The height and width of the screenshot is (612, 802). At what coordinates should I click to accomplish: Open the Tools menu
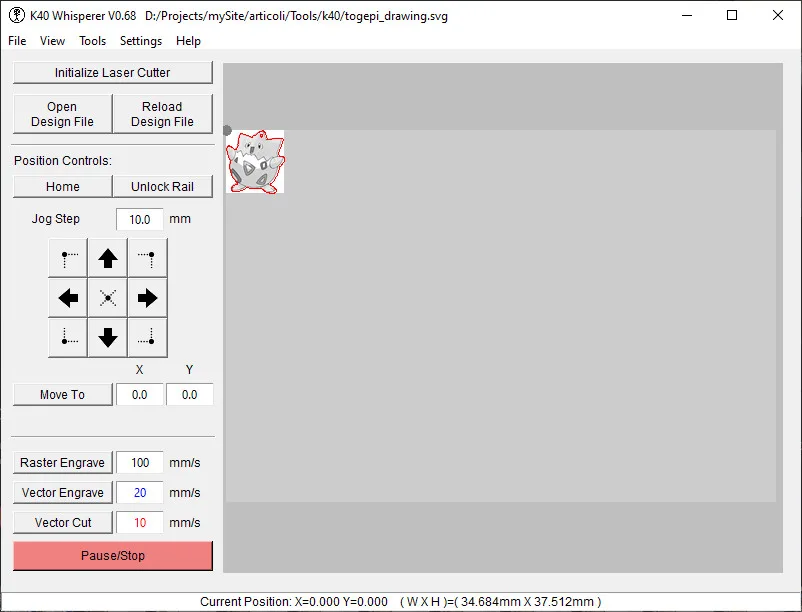point(93,41)
